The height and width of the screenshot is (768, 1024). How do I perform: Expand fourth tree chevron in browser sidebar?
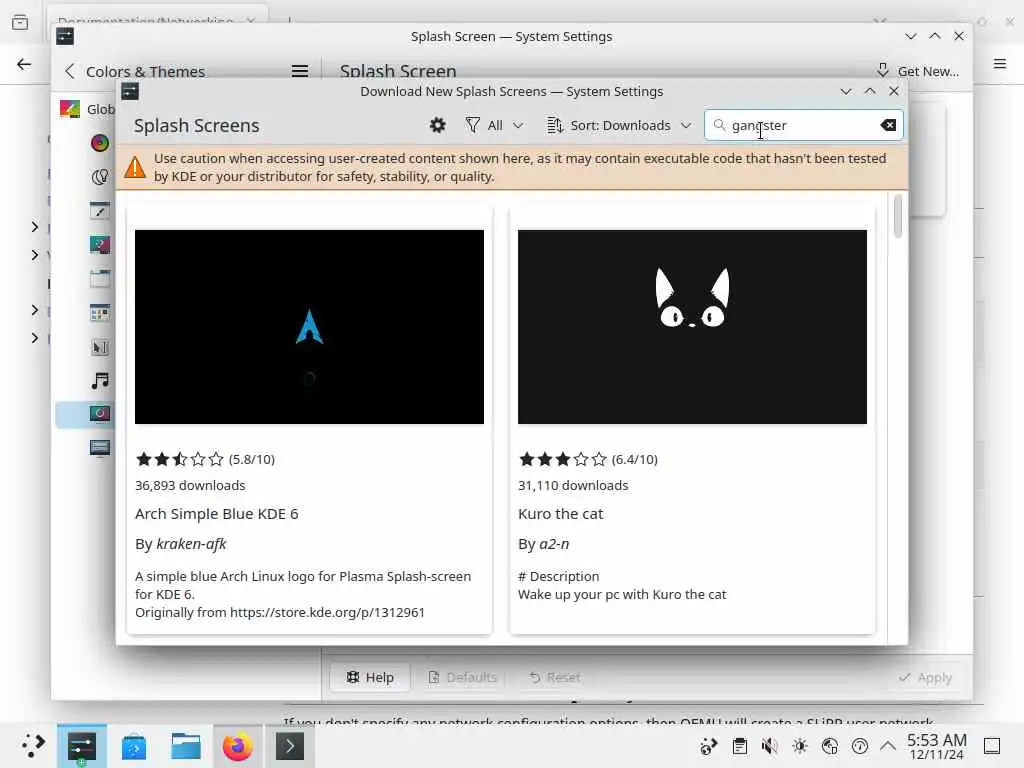pos(35,338)
